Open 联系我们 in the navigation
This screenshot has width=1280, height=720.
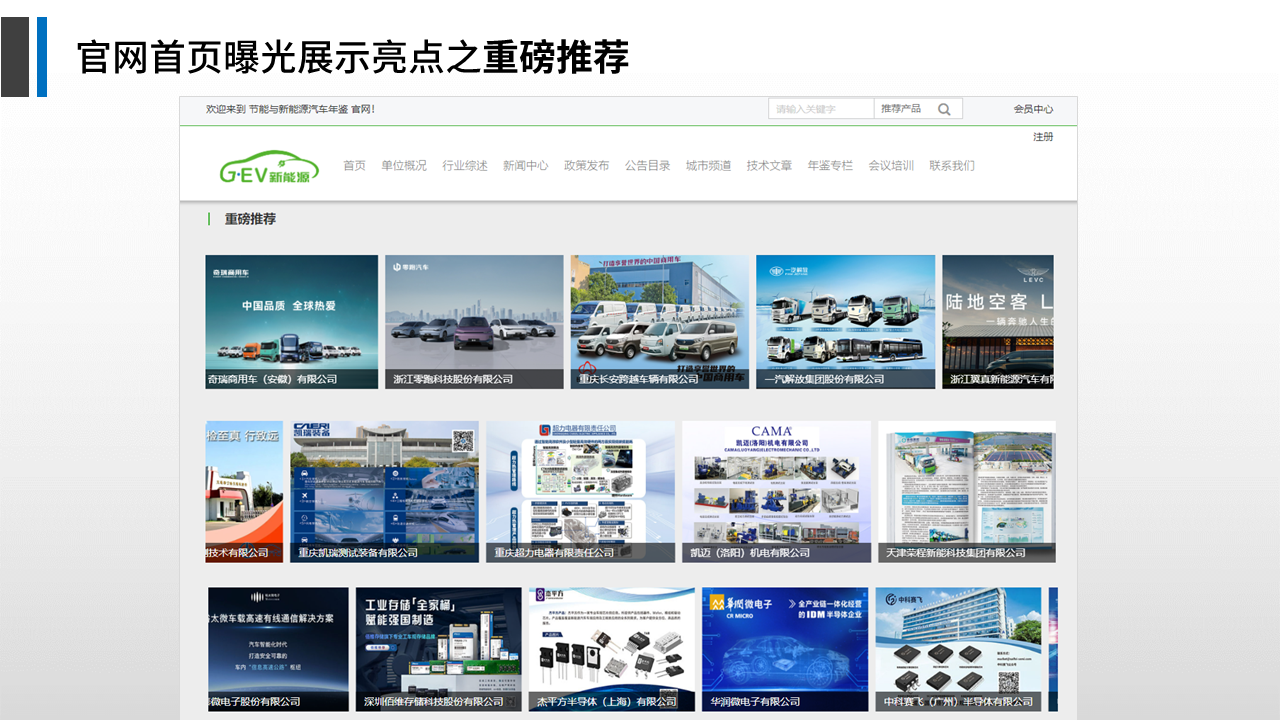951,166
